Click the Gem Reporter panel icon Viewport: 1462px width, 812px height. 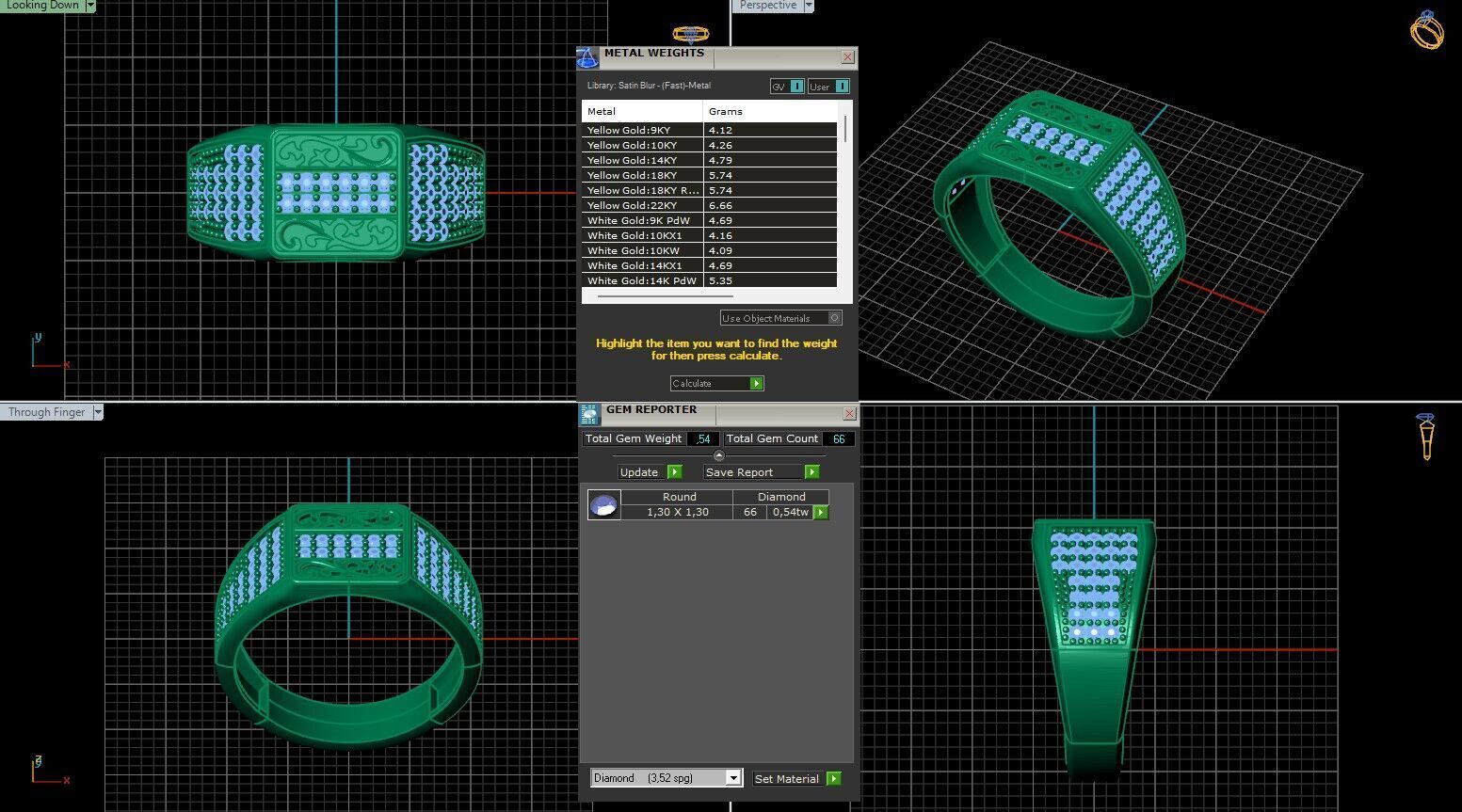pos(589,414)
